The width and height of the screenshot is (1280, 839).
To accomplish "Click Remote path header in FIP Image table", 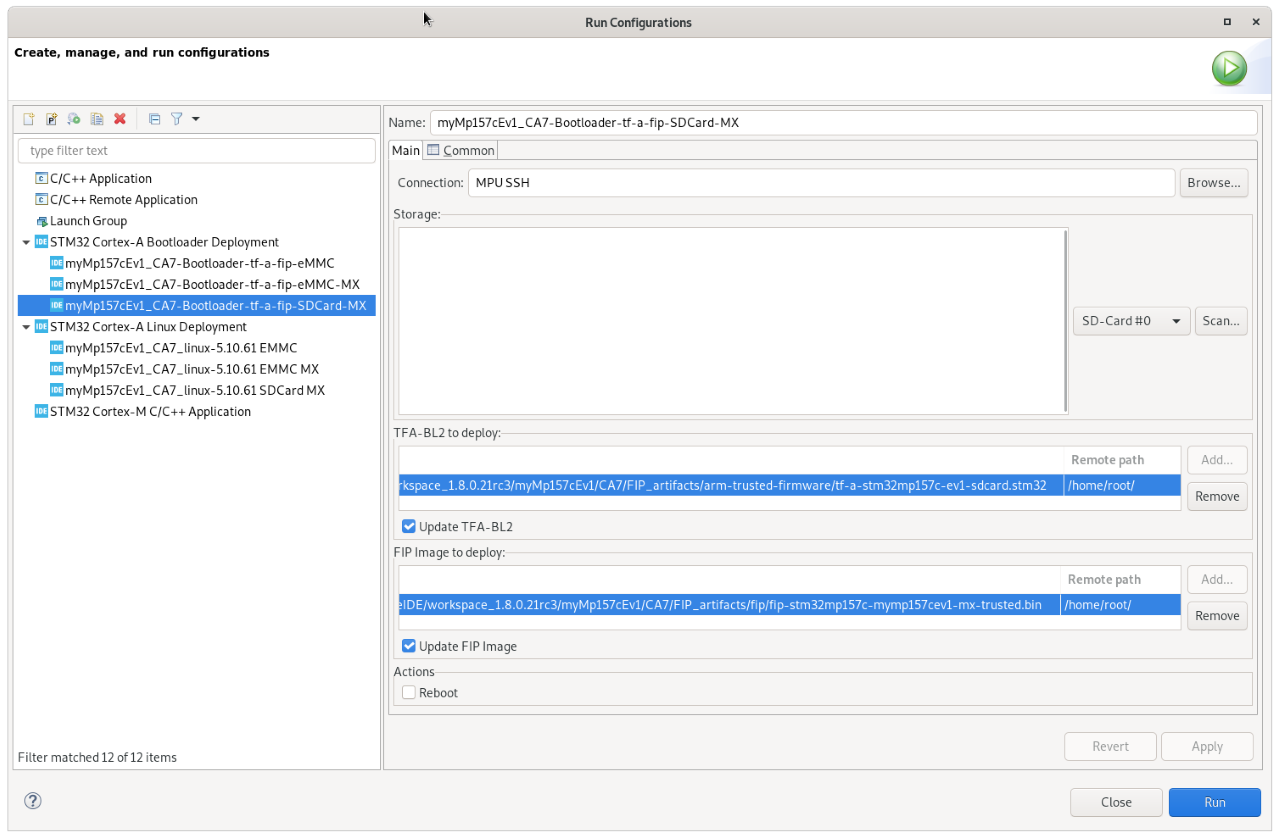I will pos(1104,580).
